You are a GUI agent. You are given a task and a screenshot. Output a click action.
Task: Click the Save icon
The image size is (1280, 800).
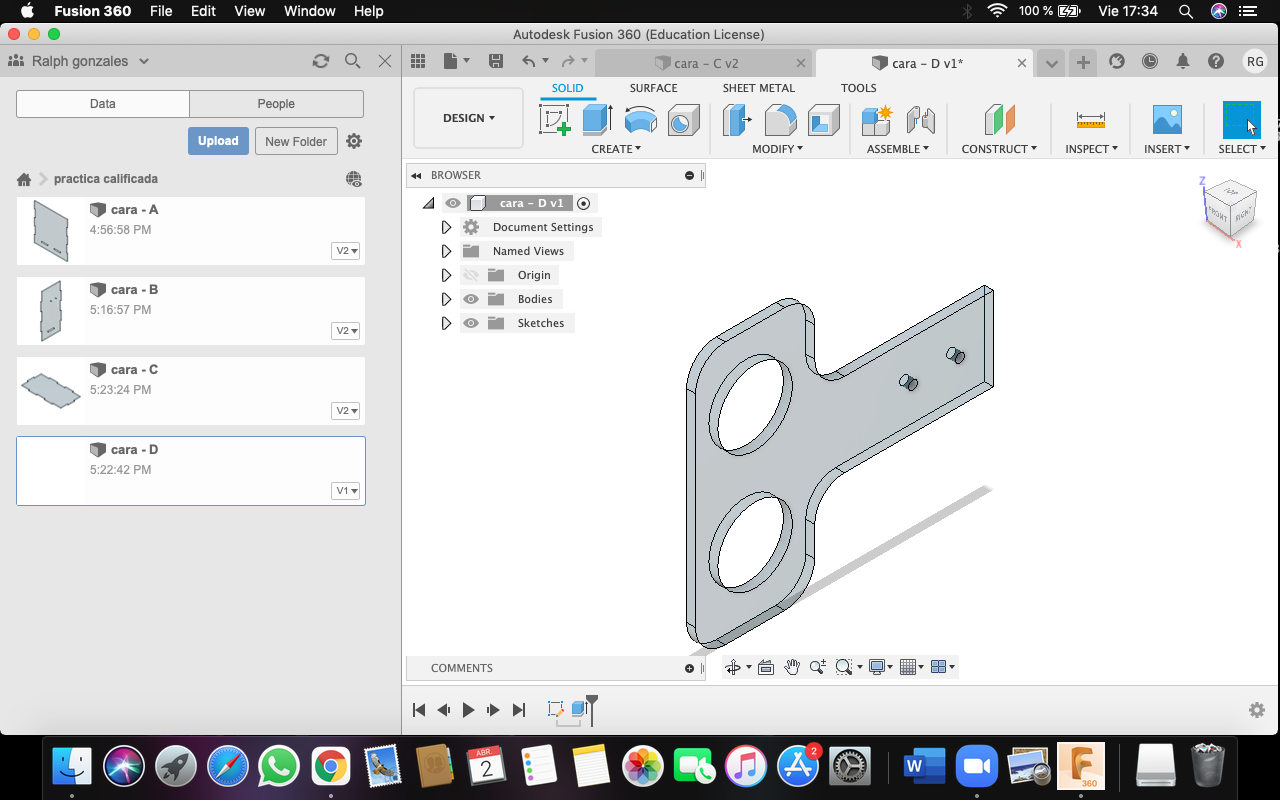pos(496,61)
